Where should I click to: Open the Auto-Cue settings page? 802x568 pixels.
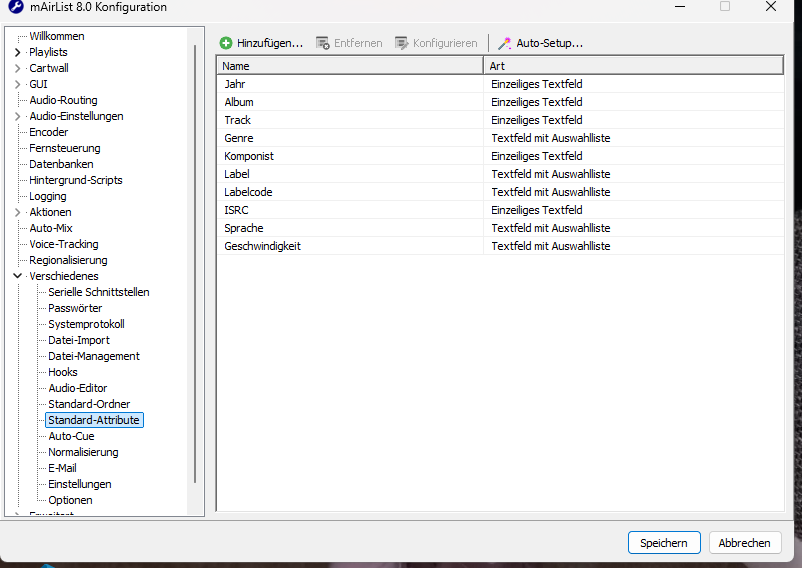(x=71, y=436)
